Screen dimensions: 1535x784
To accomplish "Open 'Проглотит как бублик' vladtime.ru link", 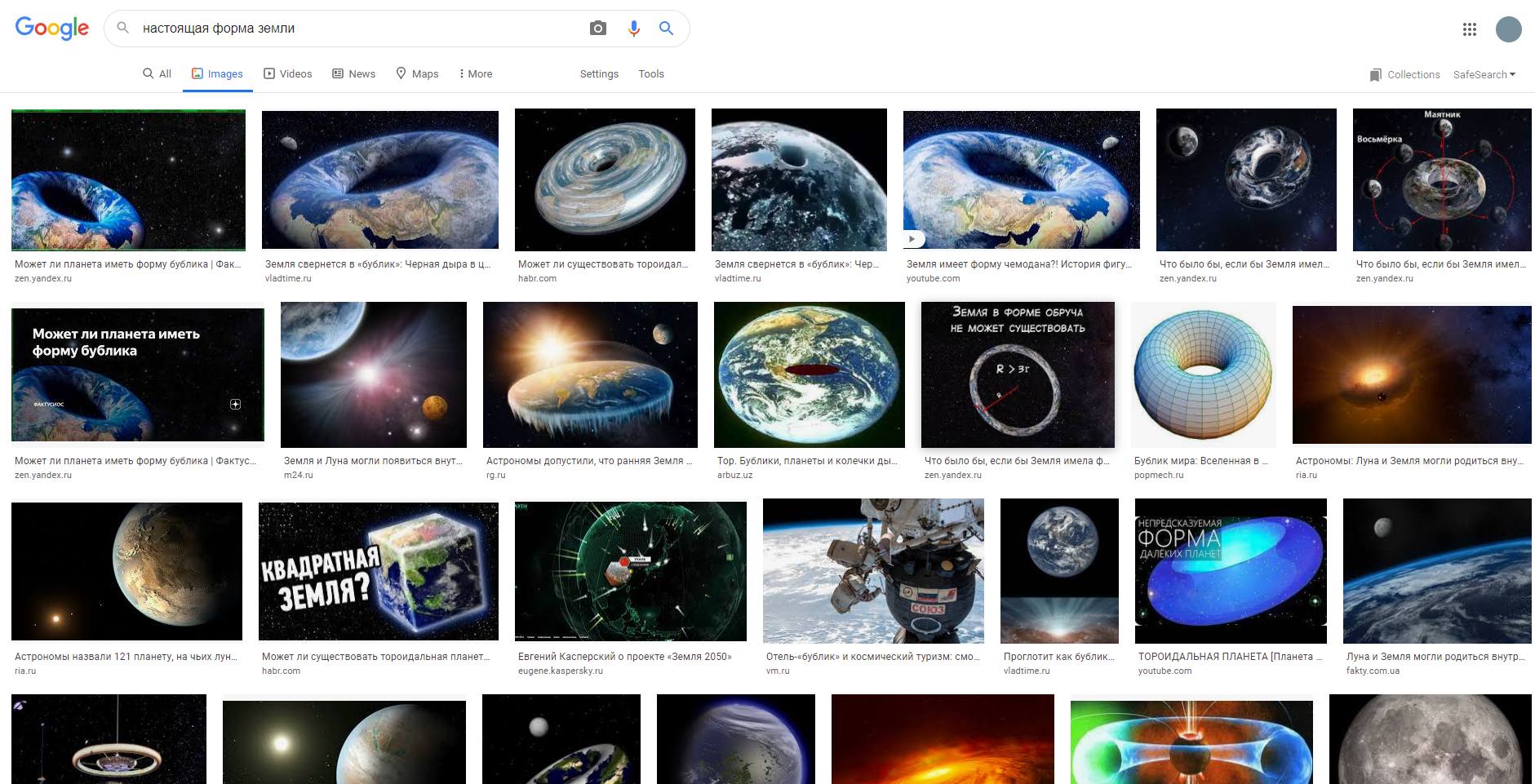I will click(1059, 657).
